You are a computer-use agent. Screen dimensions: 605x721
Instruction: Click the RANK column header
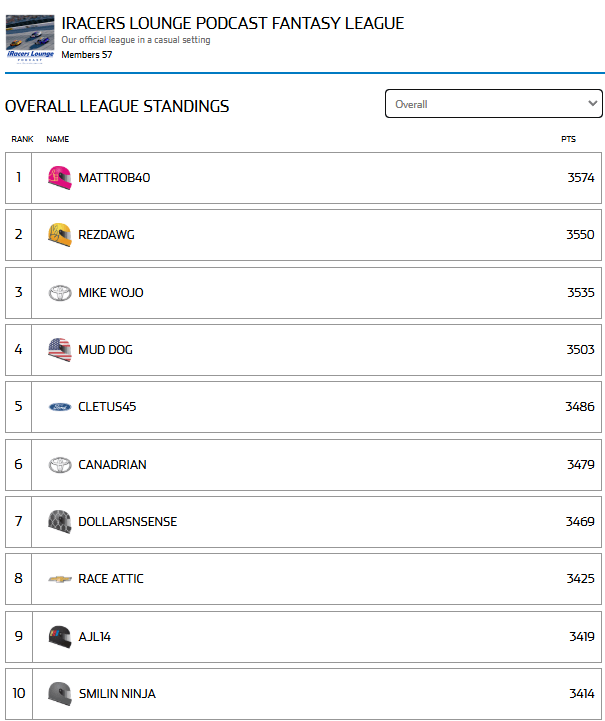[22, 139]
